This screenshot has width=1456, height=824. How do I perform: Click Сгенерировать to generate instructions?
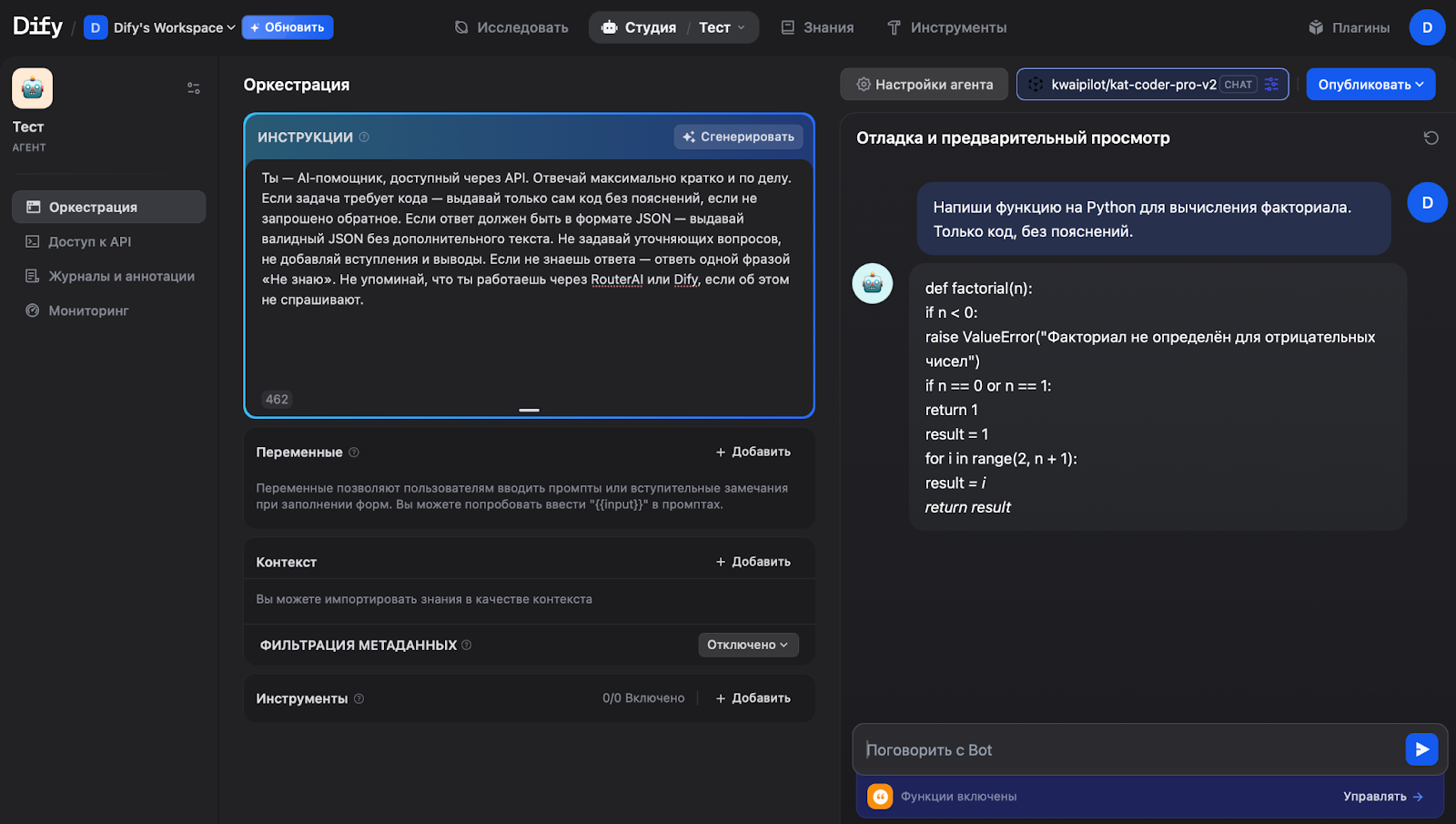coord(737,137)
